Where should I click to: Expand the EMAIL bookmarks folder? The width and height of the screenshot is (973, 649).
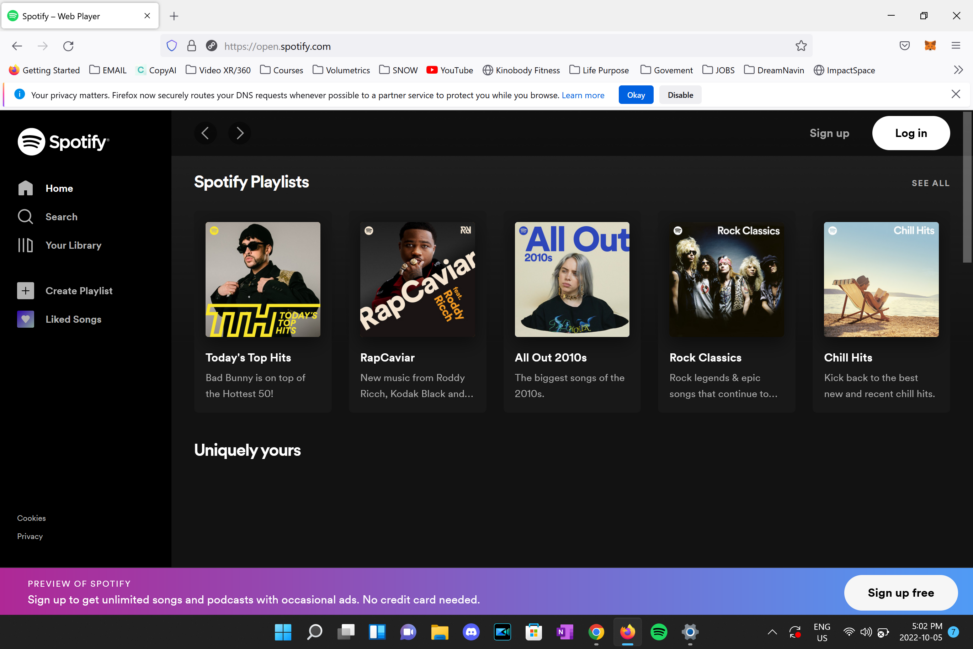coord(108,70)
